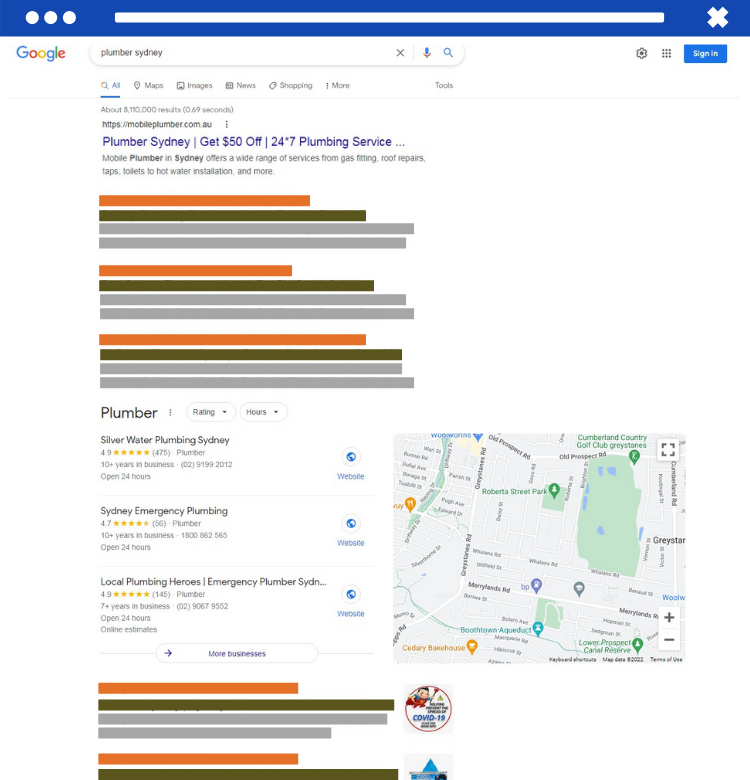Screen dimensions: 750x780
Task: Expand the More search options menu
Action: coord(337,86)
